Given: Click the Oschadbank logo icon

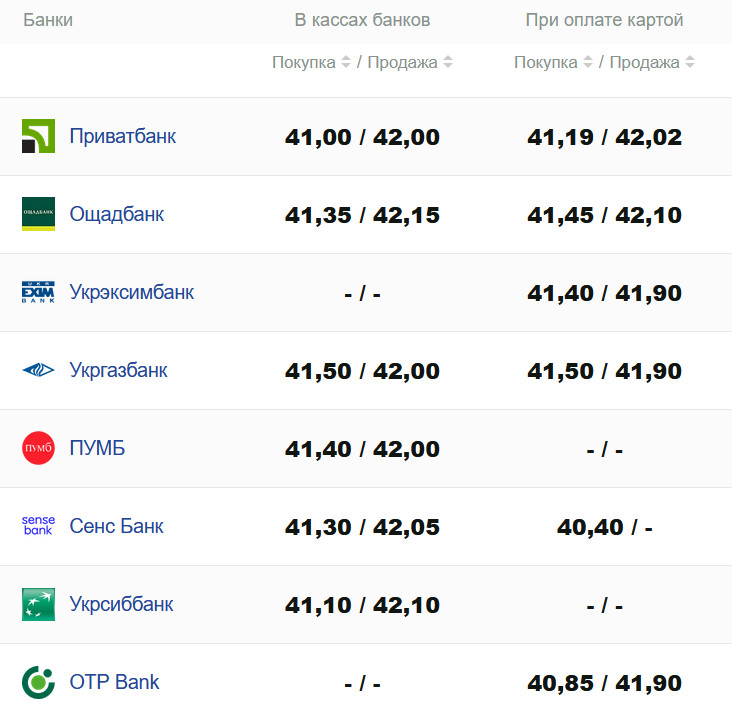Looking at the screenshot, I should [38, 214].
